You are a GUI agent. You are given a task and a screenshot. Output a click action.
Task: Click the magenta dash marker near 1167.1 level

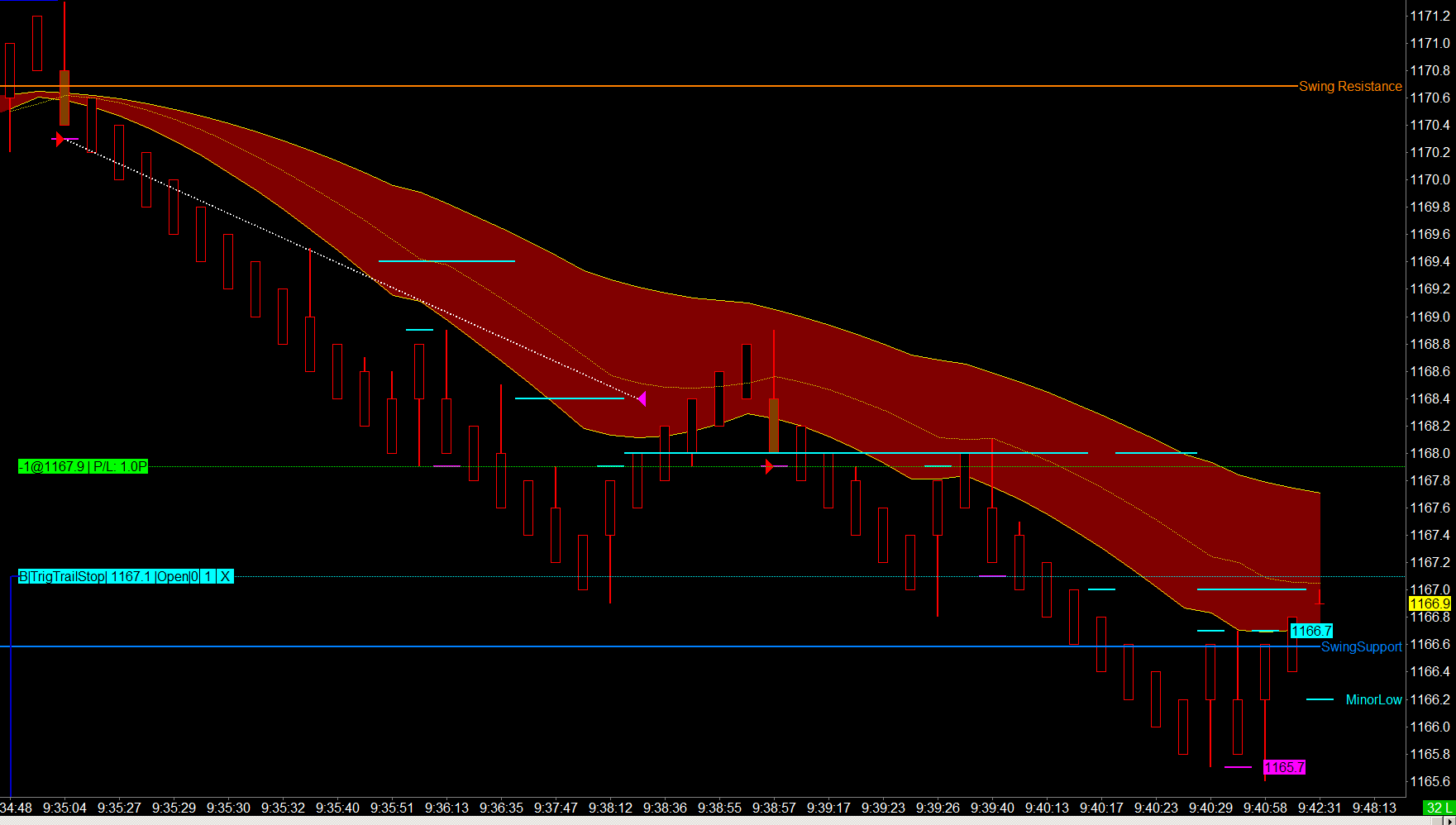click(992, 576)
